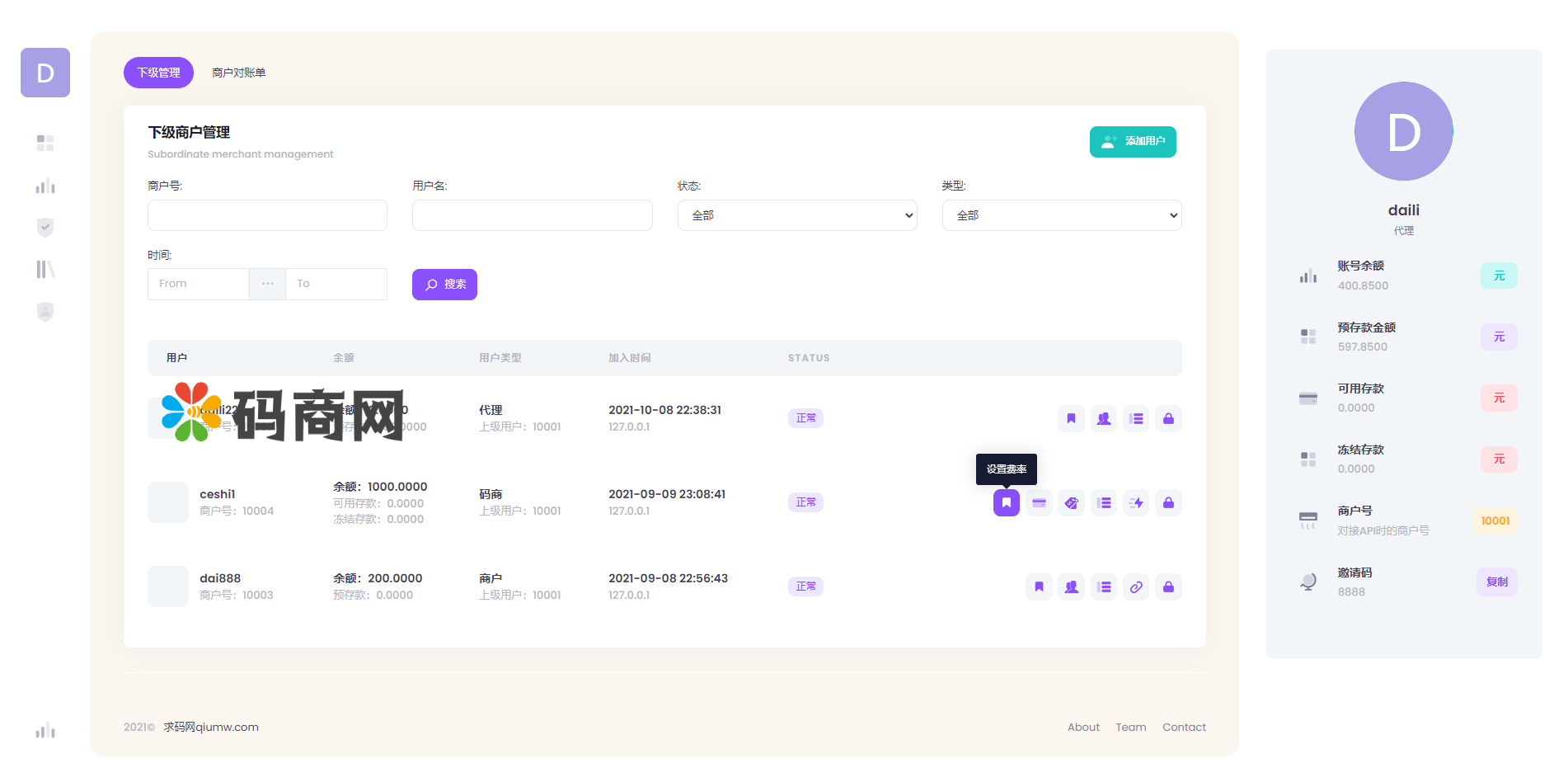Screen dimensions: 1568x768
Task: Click the lightning bolt icon for ceshi1
Action: pyautogui.click(x=1136, y=502)
